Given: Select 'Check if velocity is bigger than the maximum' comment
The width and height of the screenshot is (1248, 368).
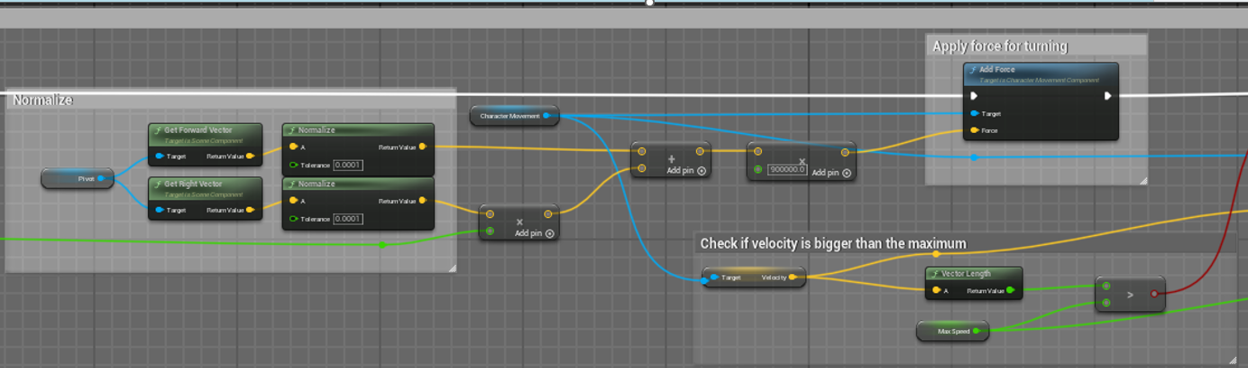Looking at the screenshot, I should (833, 243).
